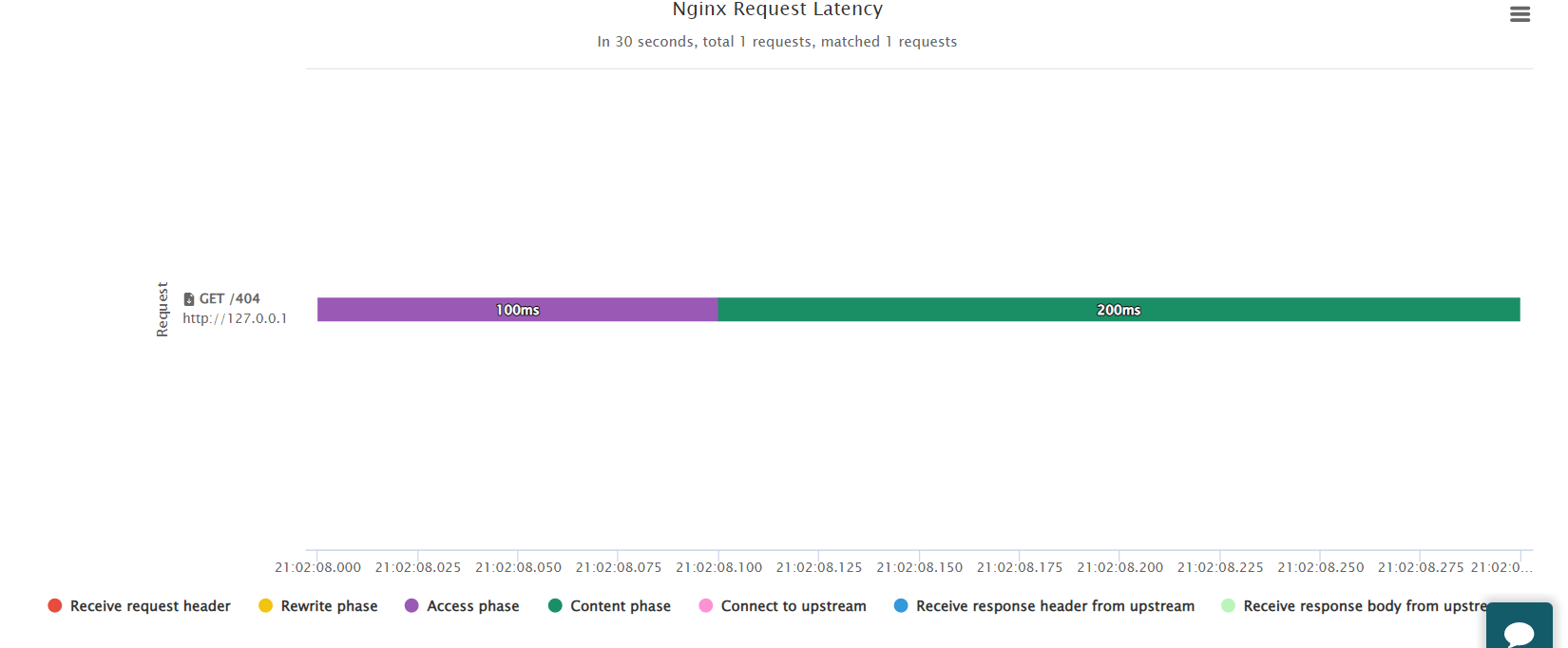1568x648 pixels.
Task: Click the GET /404 request label
Action: [x=229, y=298]
